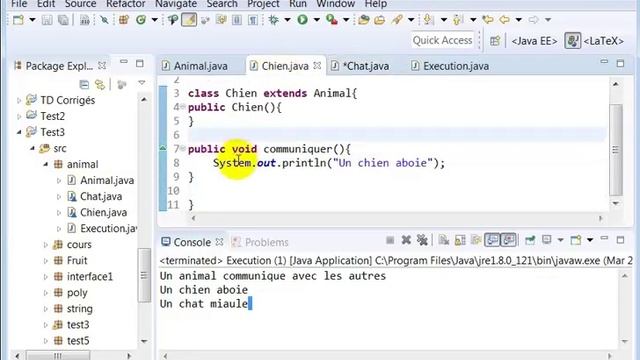The image size is (640, 360).
Task: Click the Debug bug icon
Action: pos(273,20)
